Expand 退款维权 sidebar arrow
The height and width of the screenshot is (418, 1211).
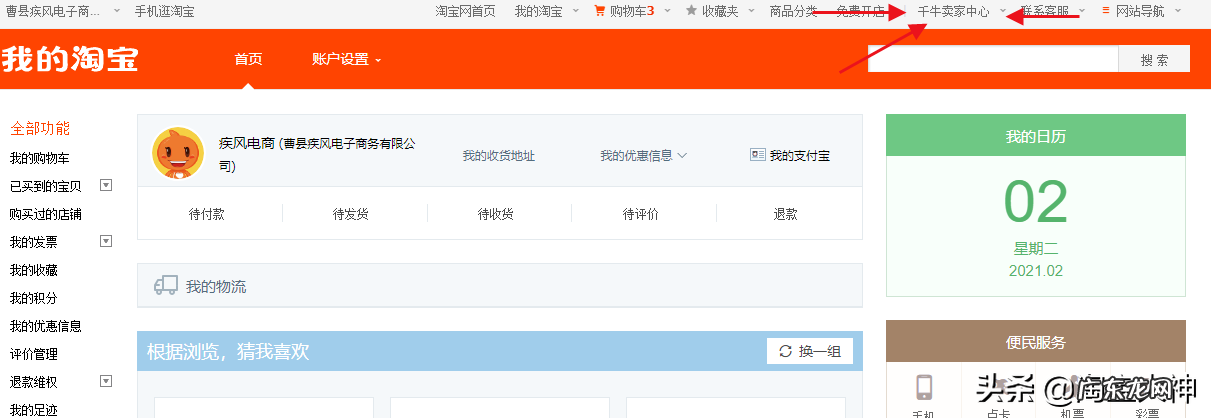105,381
